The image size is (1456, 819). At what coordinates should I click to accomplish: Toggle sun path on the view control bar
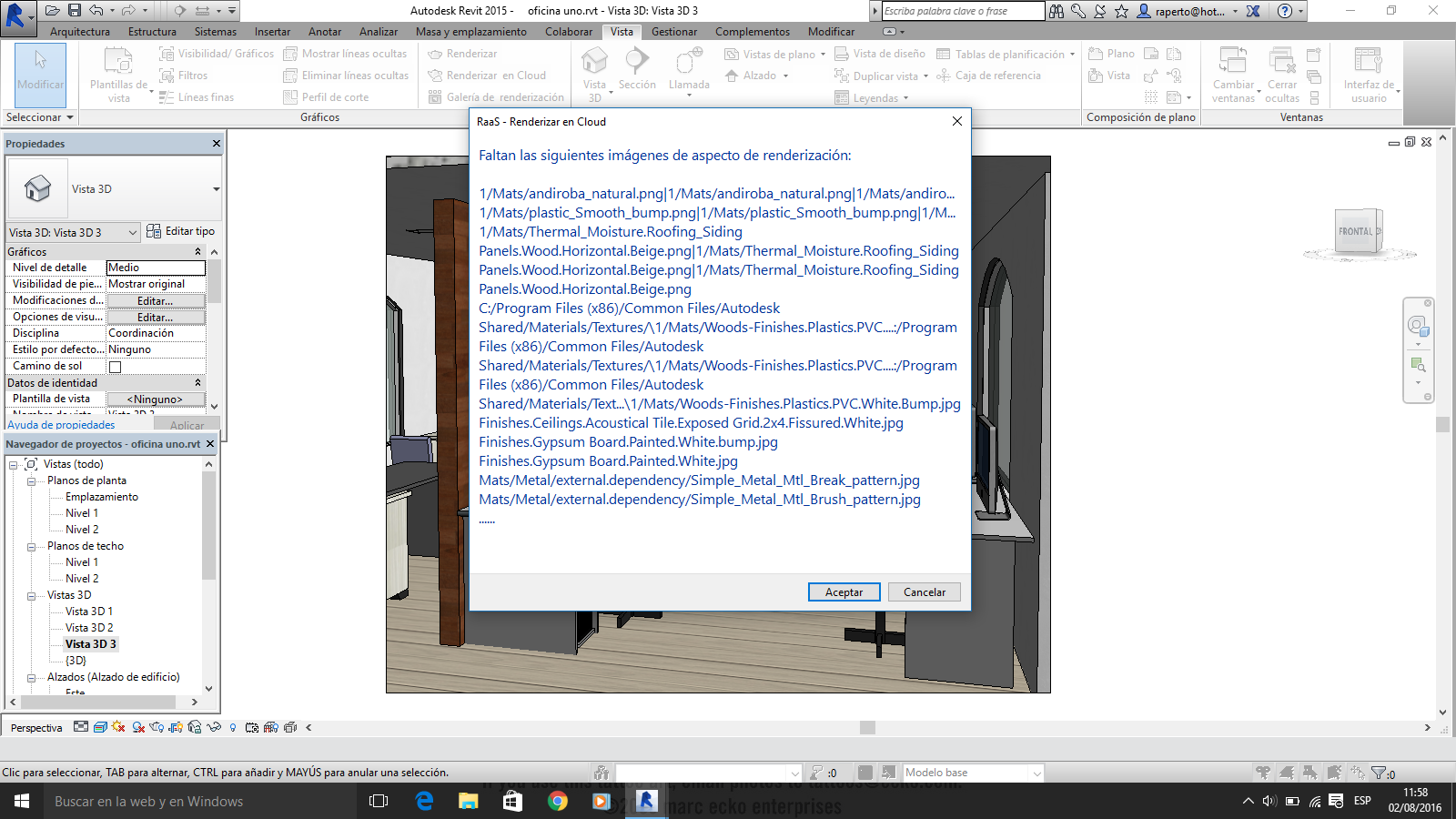pos(116,727)
